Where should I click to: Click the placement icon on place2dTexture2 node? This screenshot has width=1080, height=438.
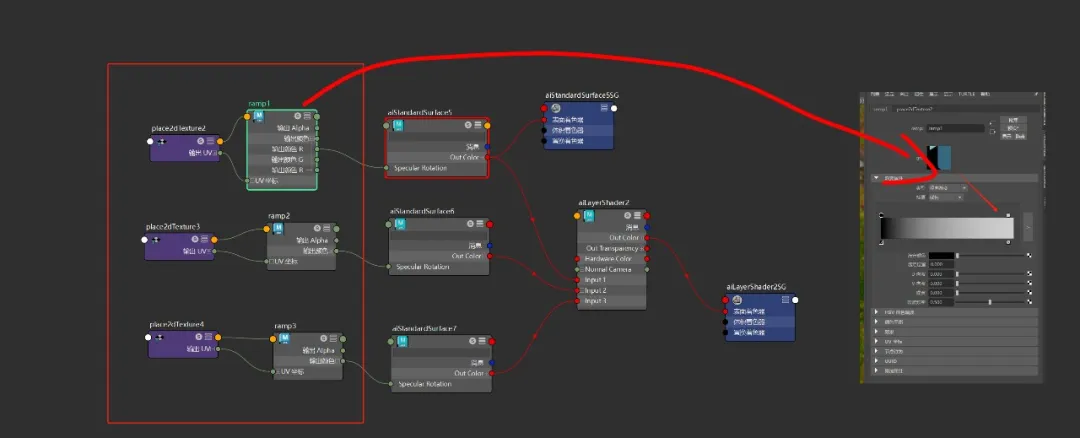pyautogui.click(x=163, y=141)
